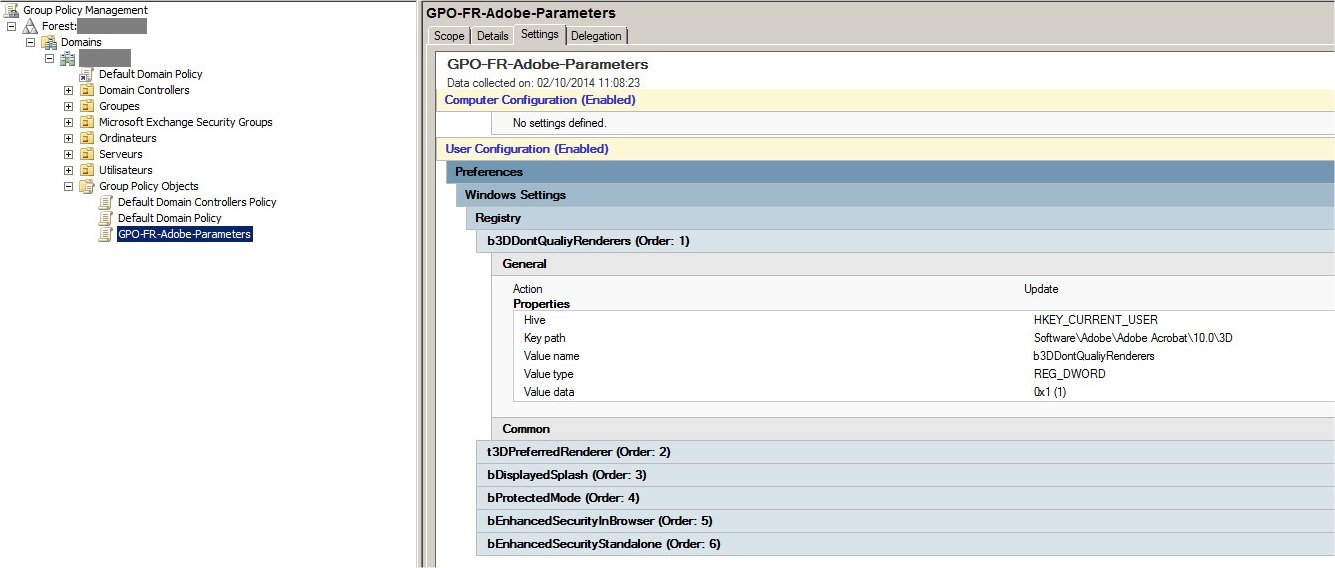The image size is (1335, 568).
Task: Click the Group Policy Management root icon
Action: [11, 10]
